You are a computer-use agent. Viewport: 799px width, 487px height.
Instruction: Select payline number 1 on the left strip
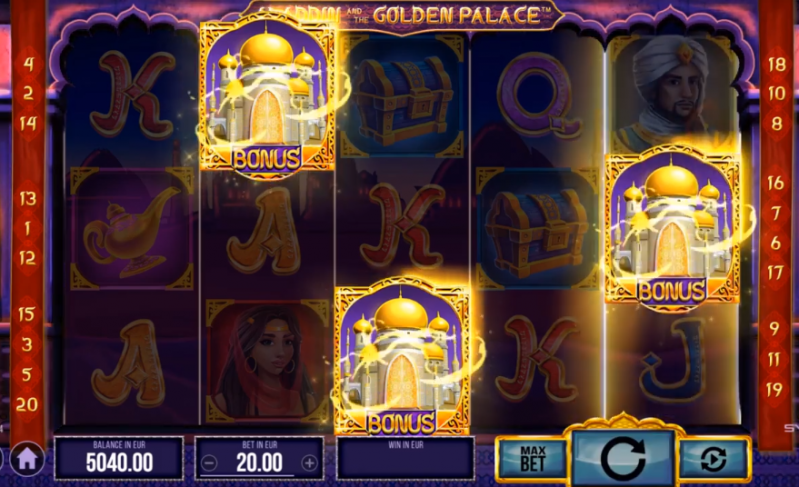[28, 228]
